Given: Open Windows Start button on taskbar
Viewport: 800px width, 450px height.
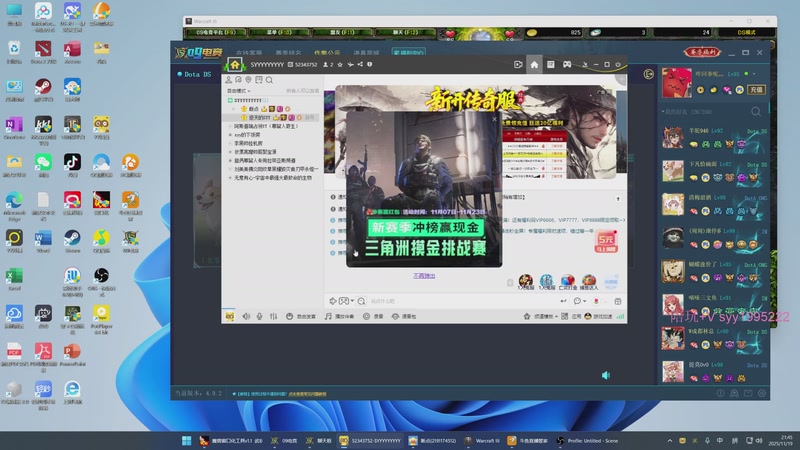Looking at the screenshot, I should (187, 441).
